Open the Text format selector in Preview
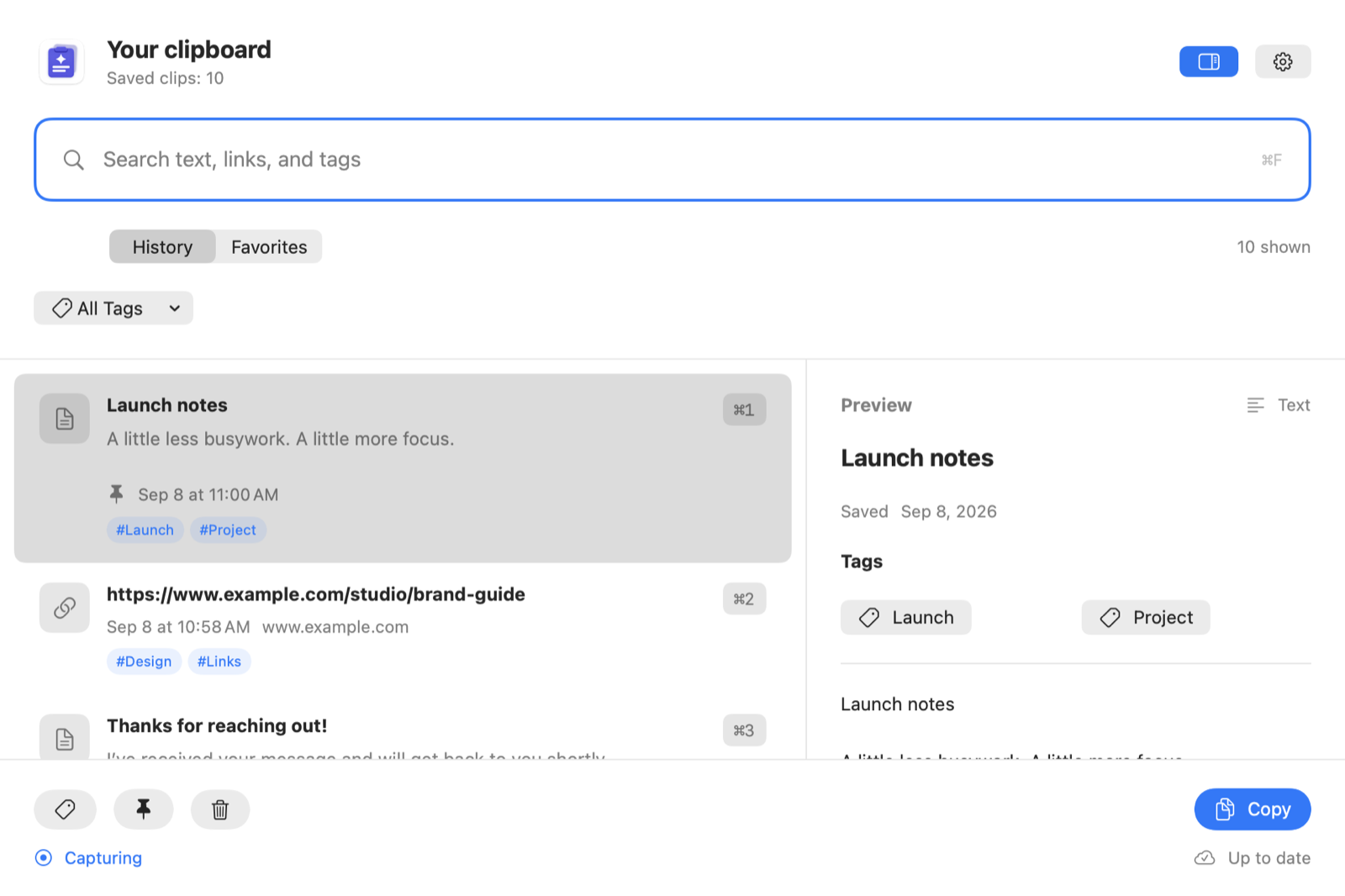Image resolution: width=1345 pixels, height=896 pixels. click(1279, 405)
